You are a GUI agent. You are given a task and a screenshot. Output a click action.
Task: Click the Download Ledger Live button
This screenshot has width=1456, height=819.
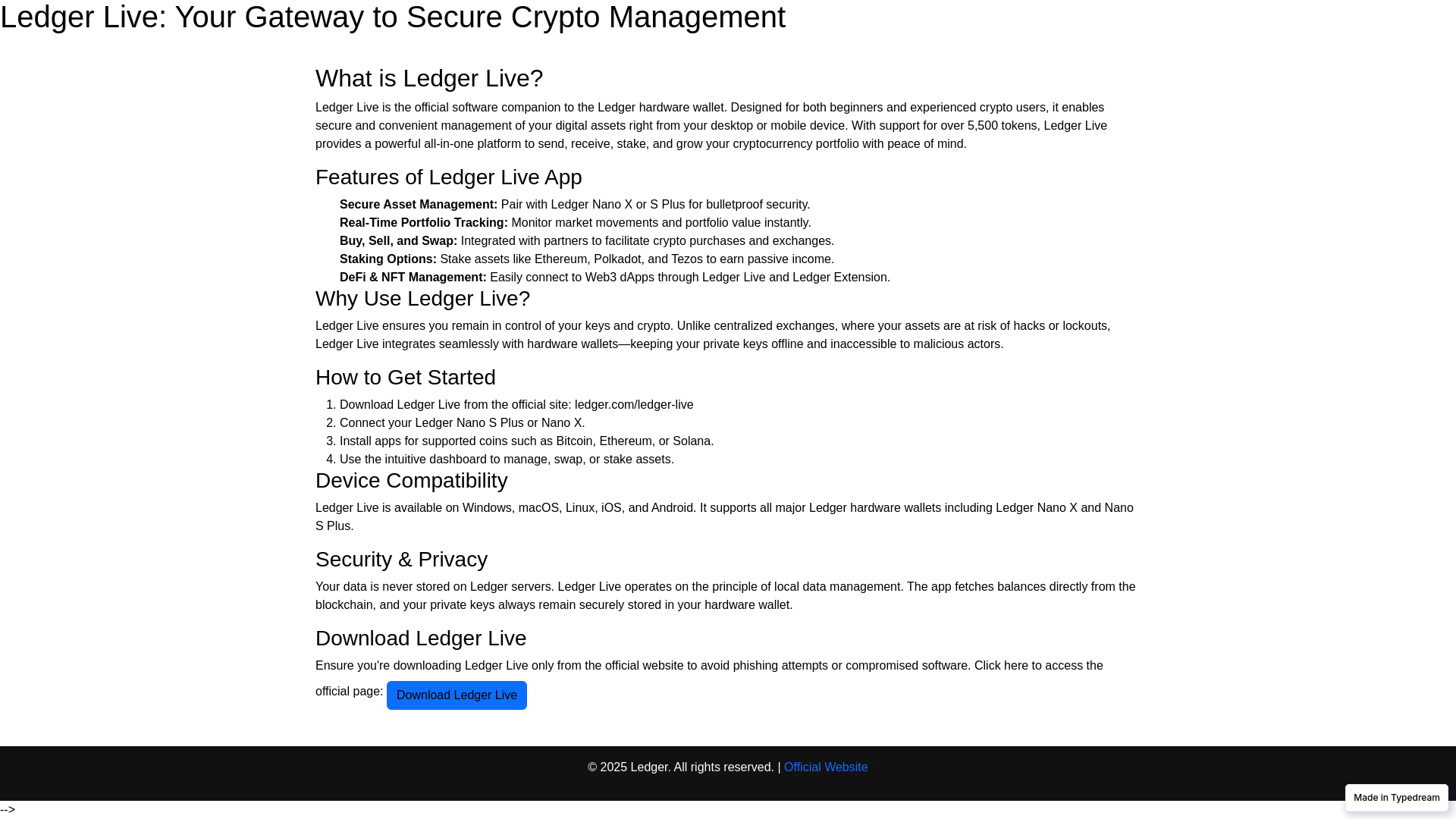[x=457, y=695]
